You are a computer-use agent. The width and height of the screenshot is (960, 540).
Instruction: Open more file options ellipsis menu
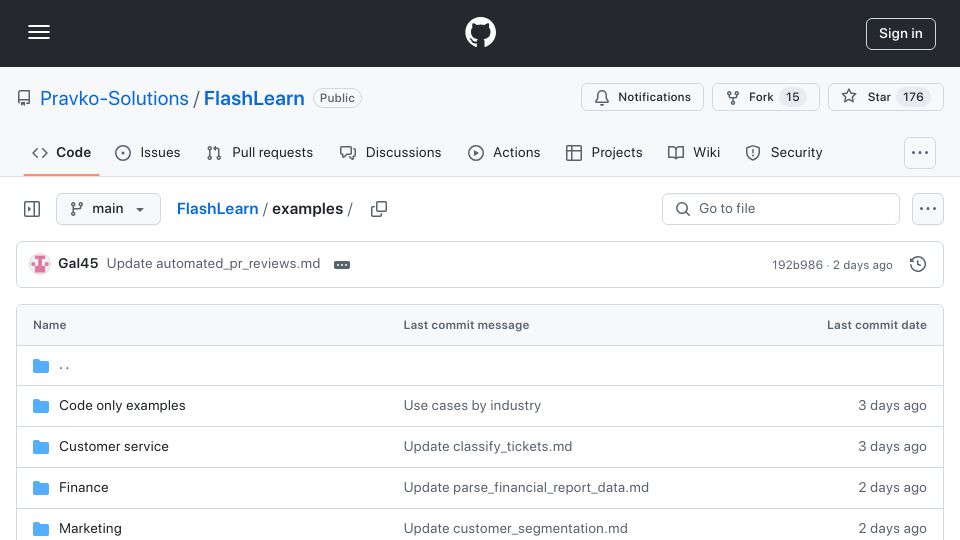pyautogui.click(x=928, y=209)
